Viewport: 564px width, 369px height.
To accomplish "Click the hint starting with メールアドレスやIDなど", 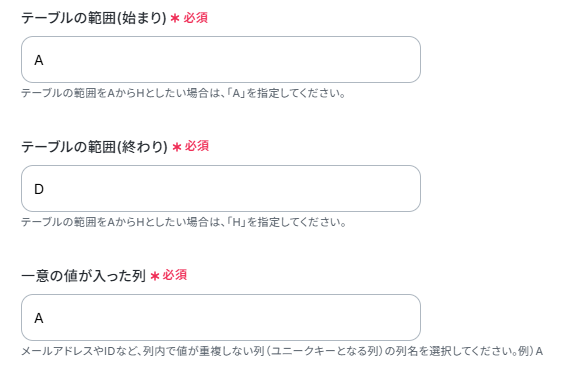I will [282, 351].
